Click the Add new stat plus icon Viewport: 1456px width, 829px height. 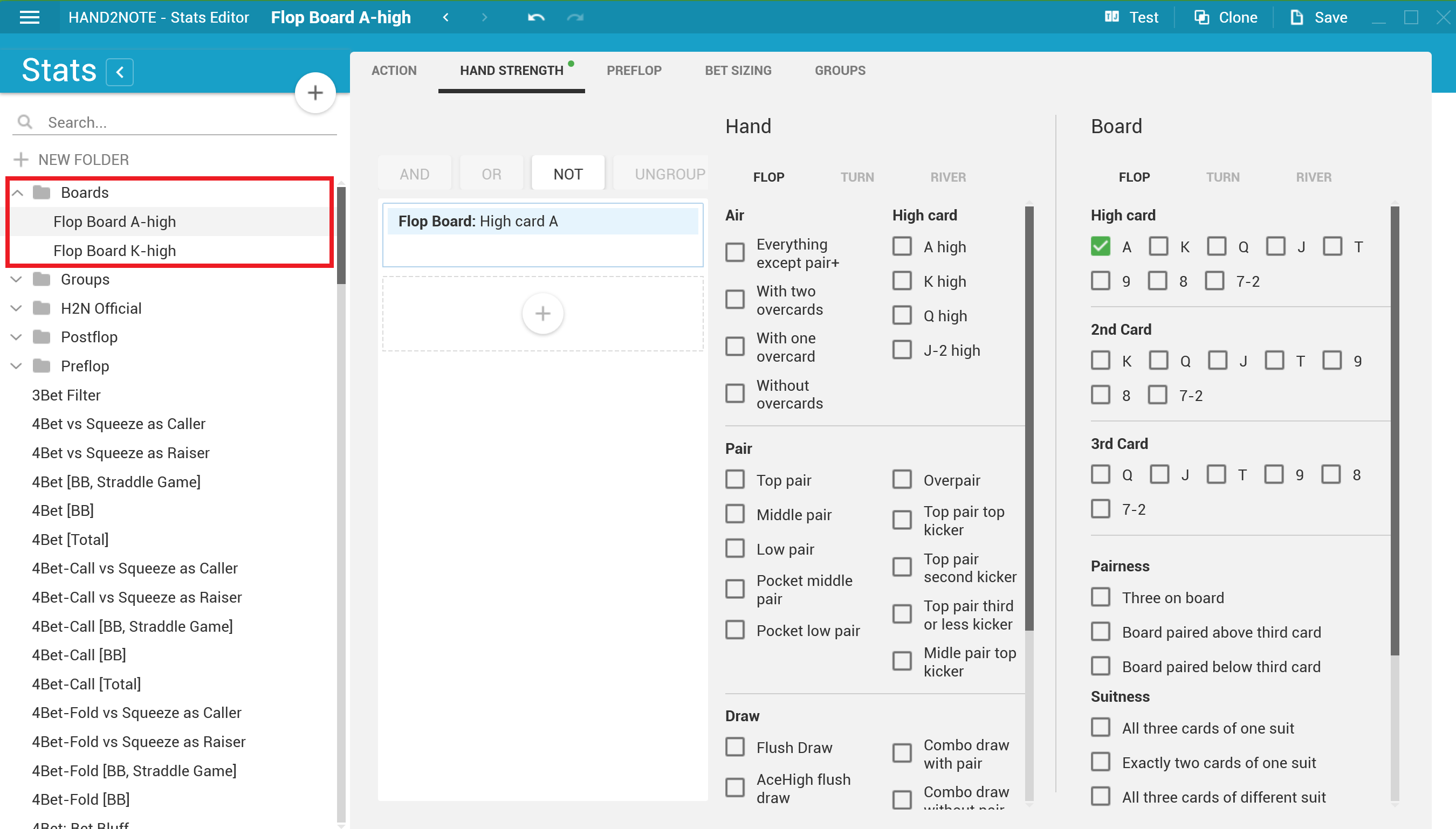[x=315, y=93]
